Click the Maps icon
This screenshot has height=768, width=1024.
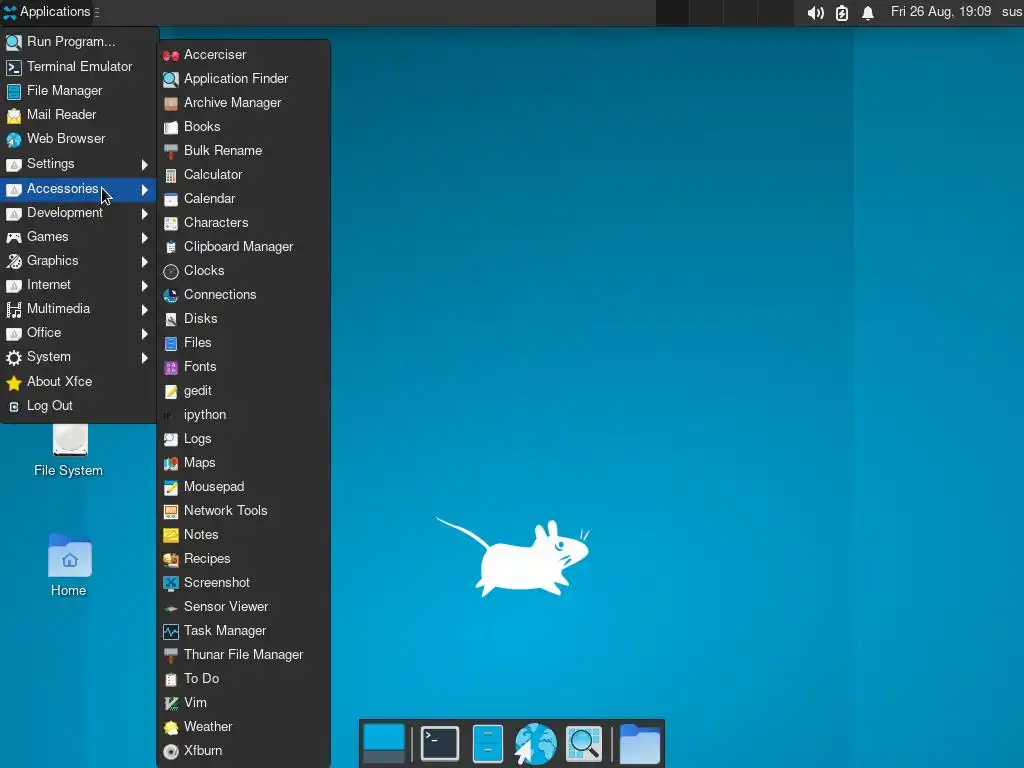pos(170,464)
